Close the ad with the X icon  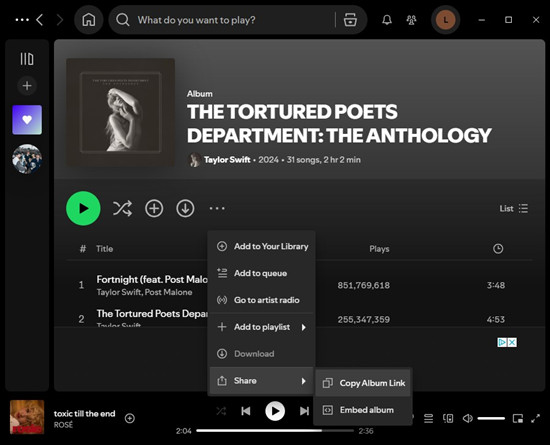point(512,342)
